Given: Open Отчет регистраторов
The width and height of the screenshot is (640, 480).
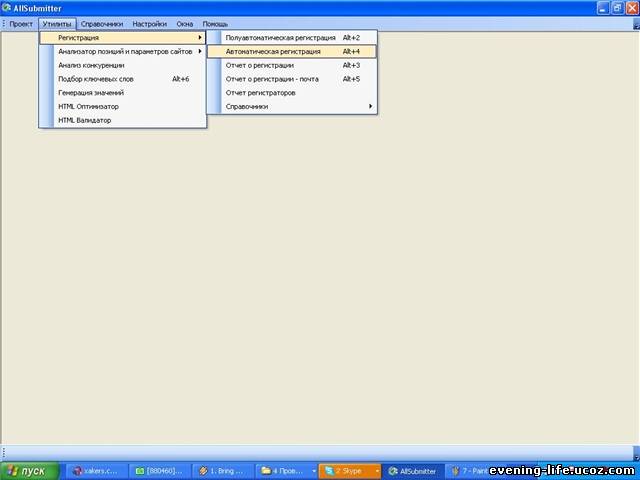Looking at the screenshot, I should tap(292, 93).
